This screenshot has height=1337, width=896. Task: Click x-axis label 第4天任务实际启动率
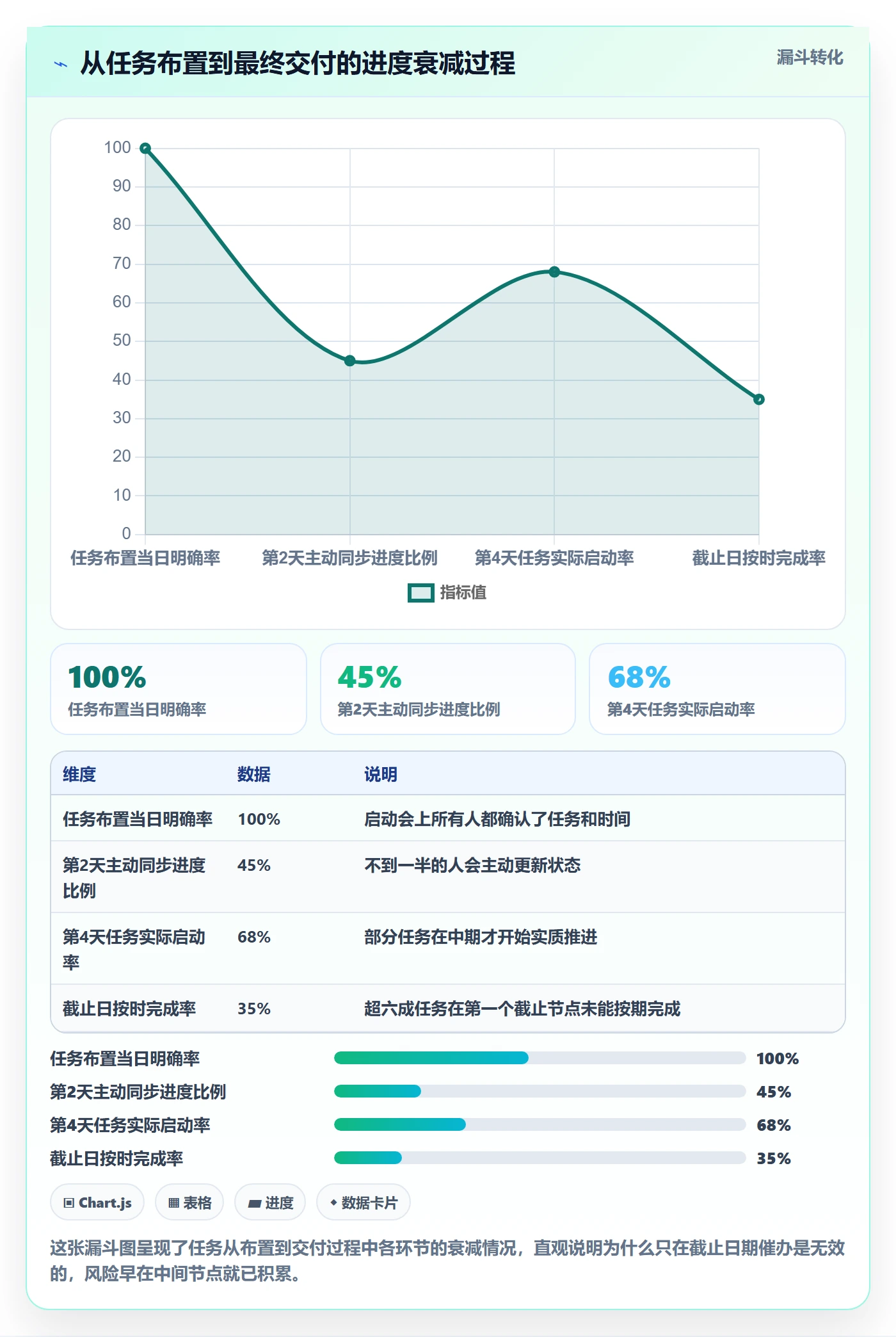point(554,558)
